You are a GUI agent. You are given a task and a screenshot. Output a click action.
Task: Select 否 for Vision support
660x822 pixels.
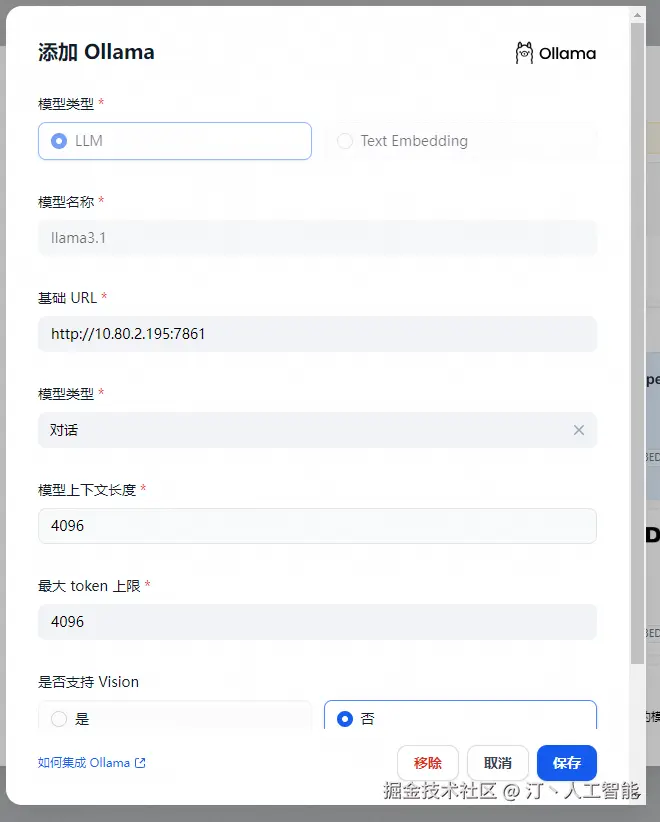(460, 715)
